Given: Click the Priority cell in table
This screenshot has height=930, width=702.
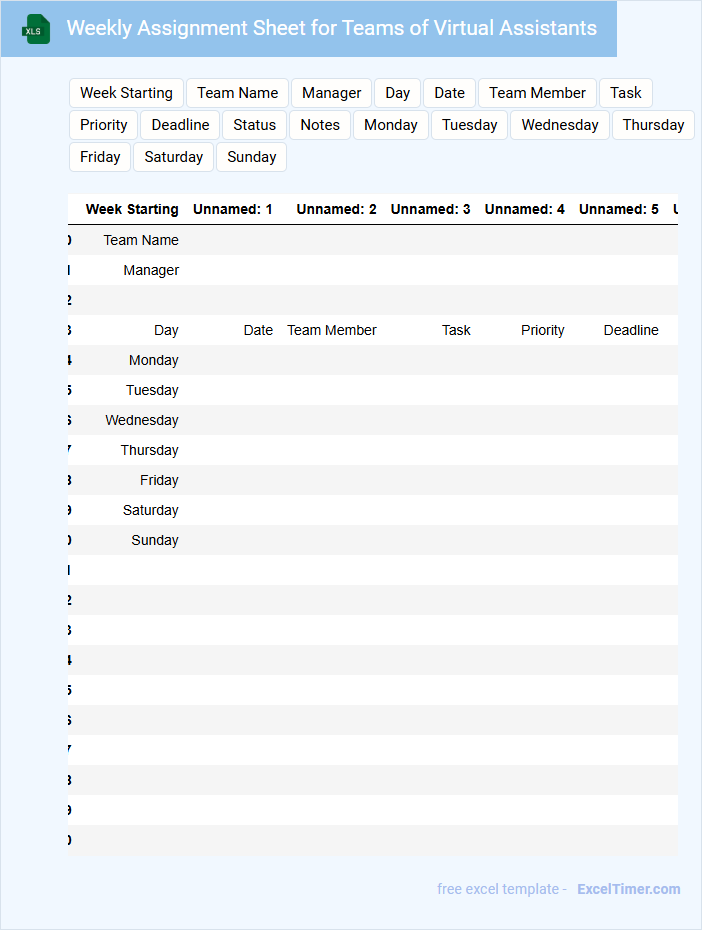Looking at the screenshot, I should (543, 330).
